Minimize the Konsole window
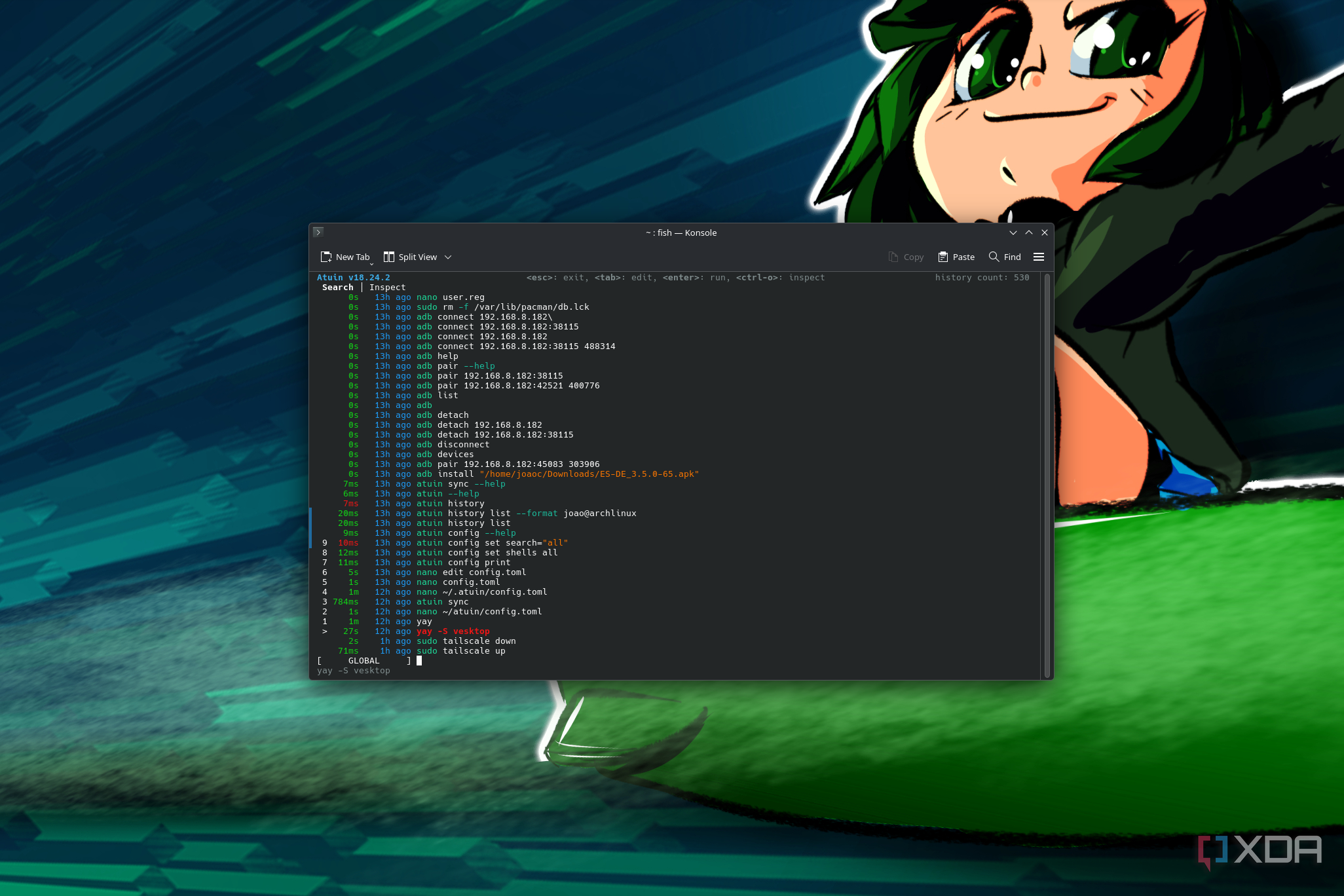Image resolution: width=1344 pixels, height=896 pixels. (x=1013, y=233)
